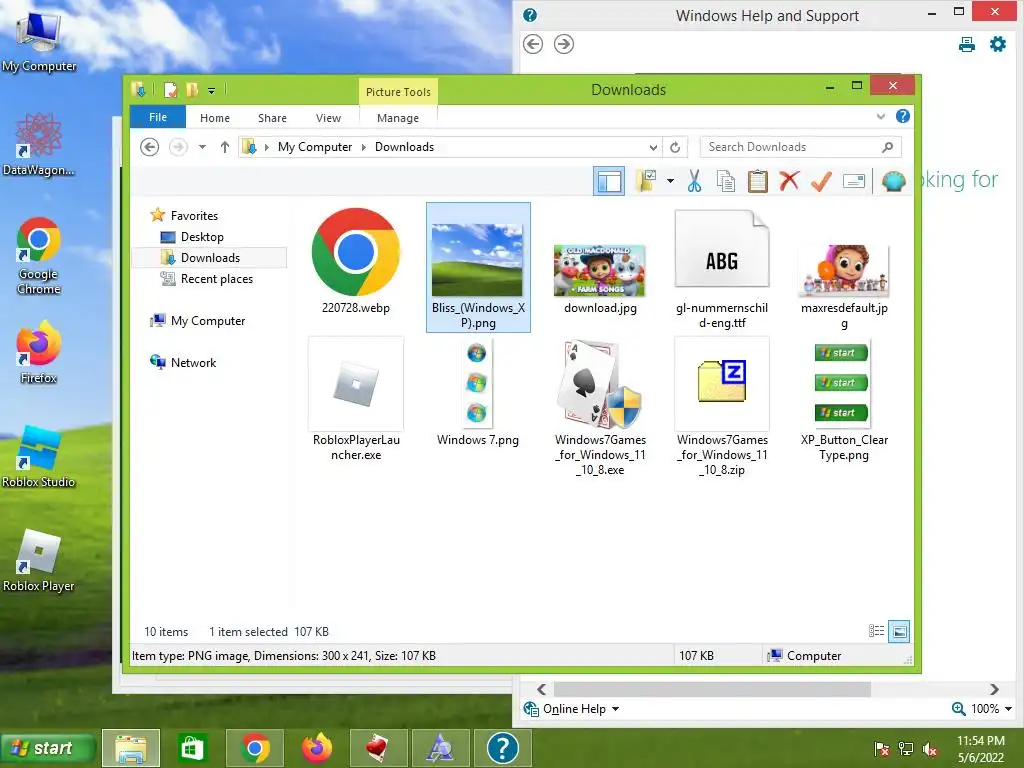Click horizontal scrollbar in Windows Help window

click(712, 689)
